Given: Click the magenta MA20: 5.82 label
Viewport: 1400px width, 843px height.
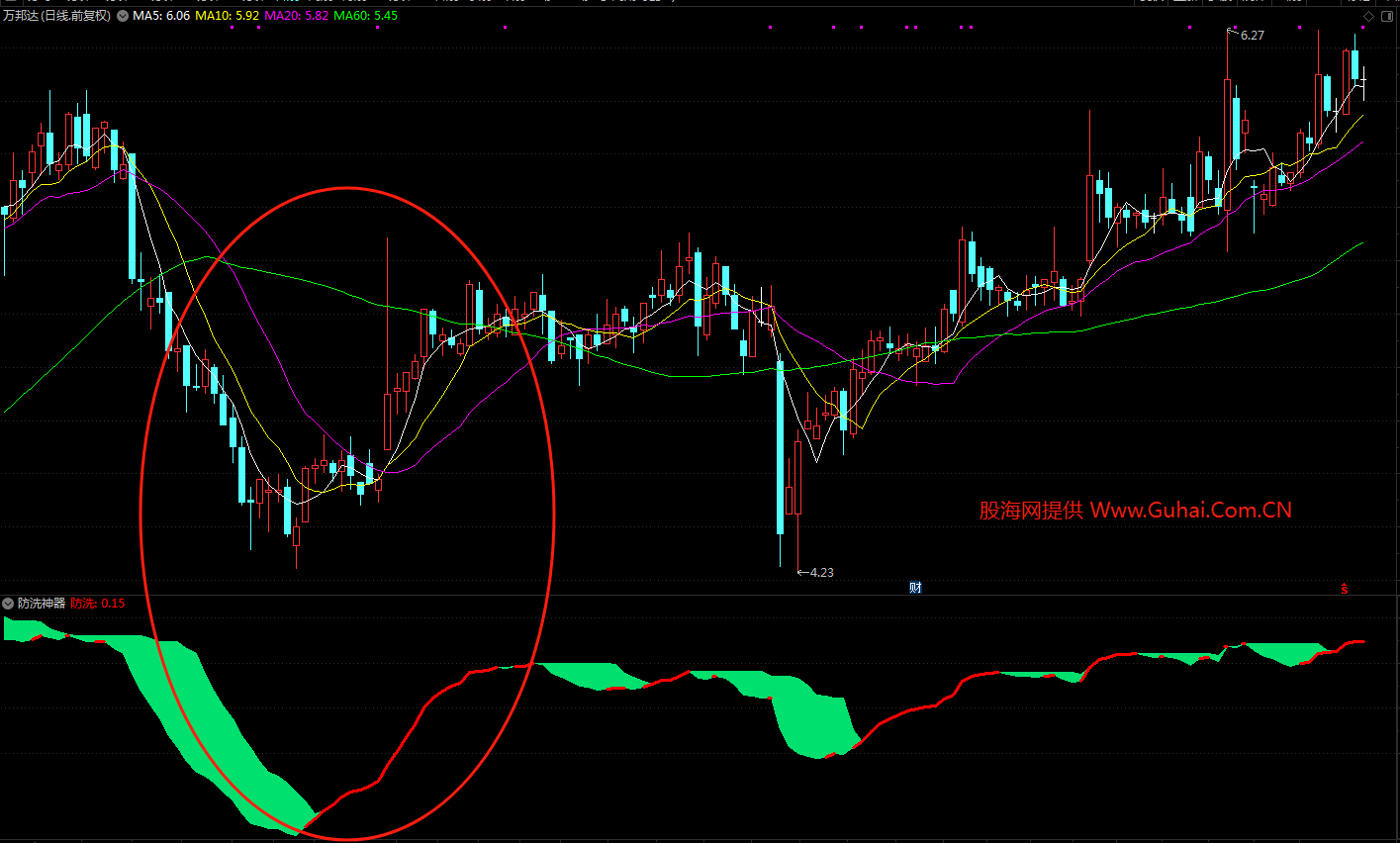Looking at the screenshot, I should click(297, 16).
